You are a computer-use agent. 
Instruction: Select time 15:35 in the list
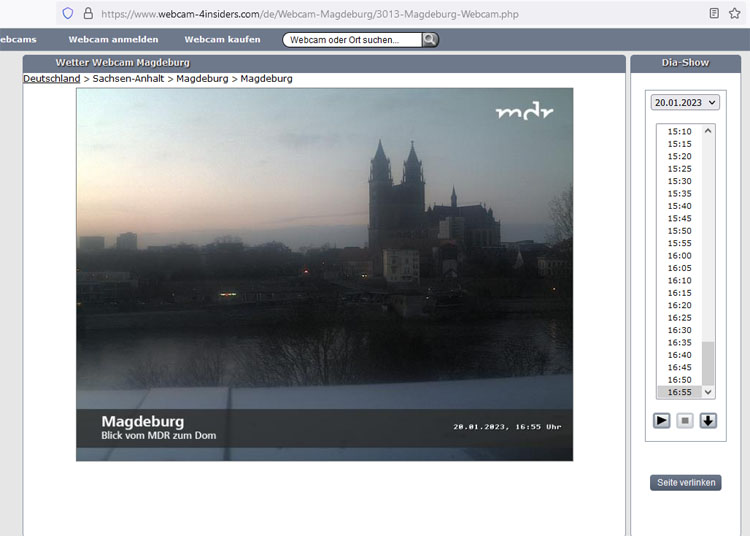[x=679, y=194]
